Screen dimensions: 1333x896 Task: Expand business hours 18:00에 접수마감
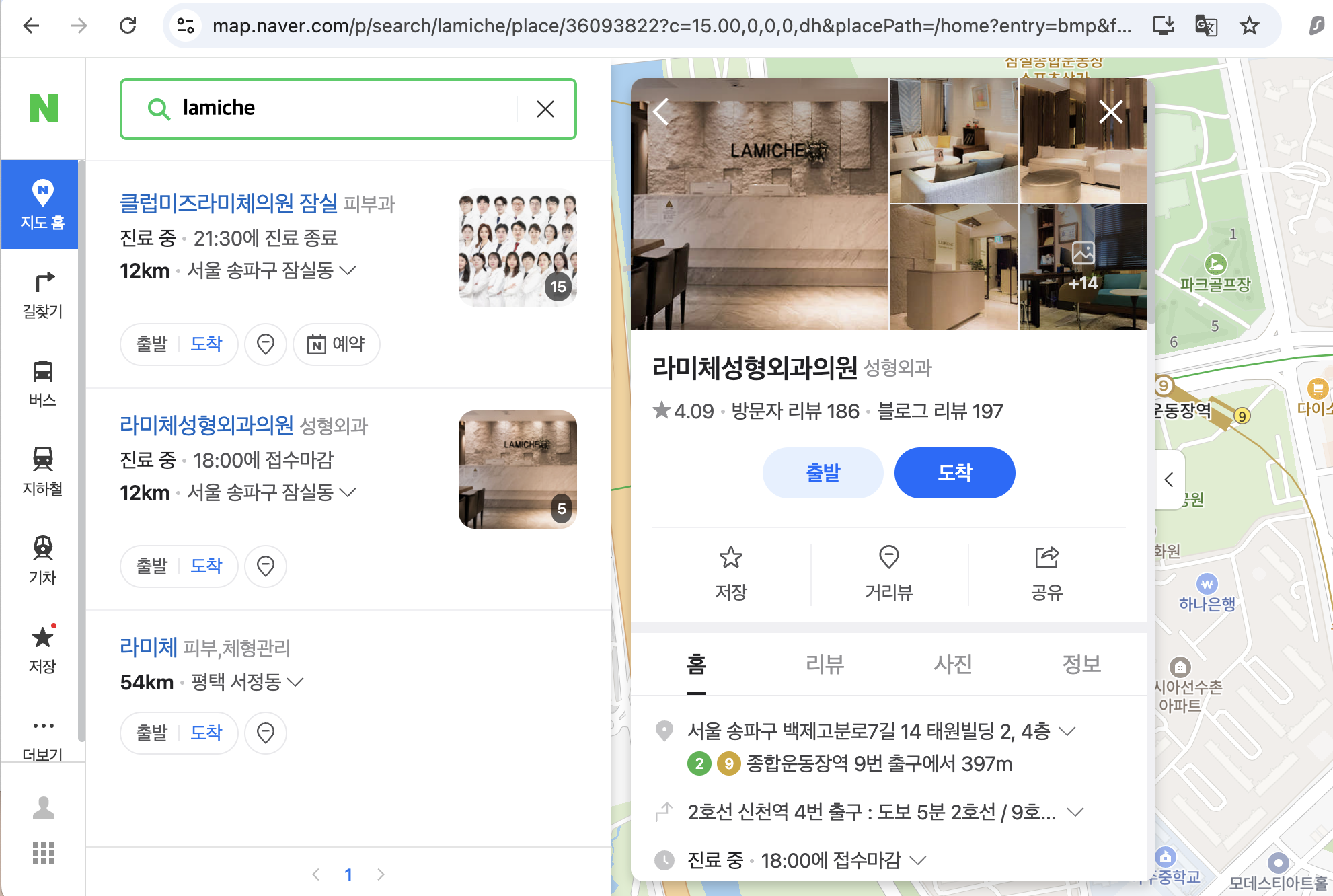click(918, 860)
